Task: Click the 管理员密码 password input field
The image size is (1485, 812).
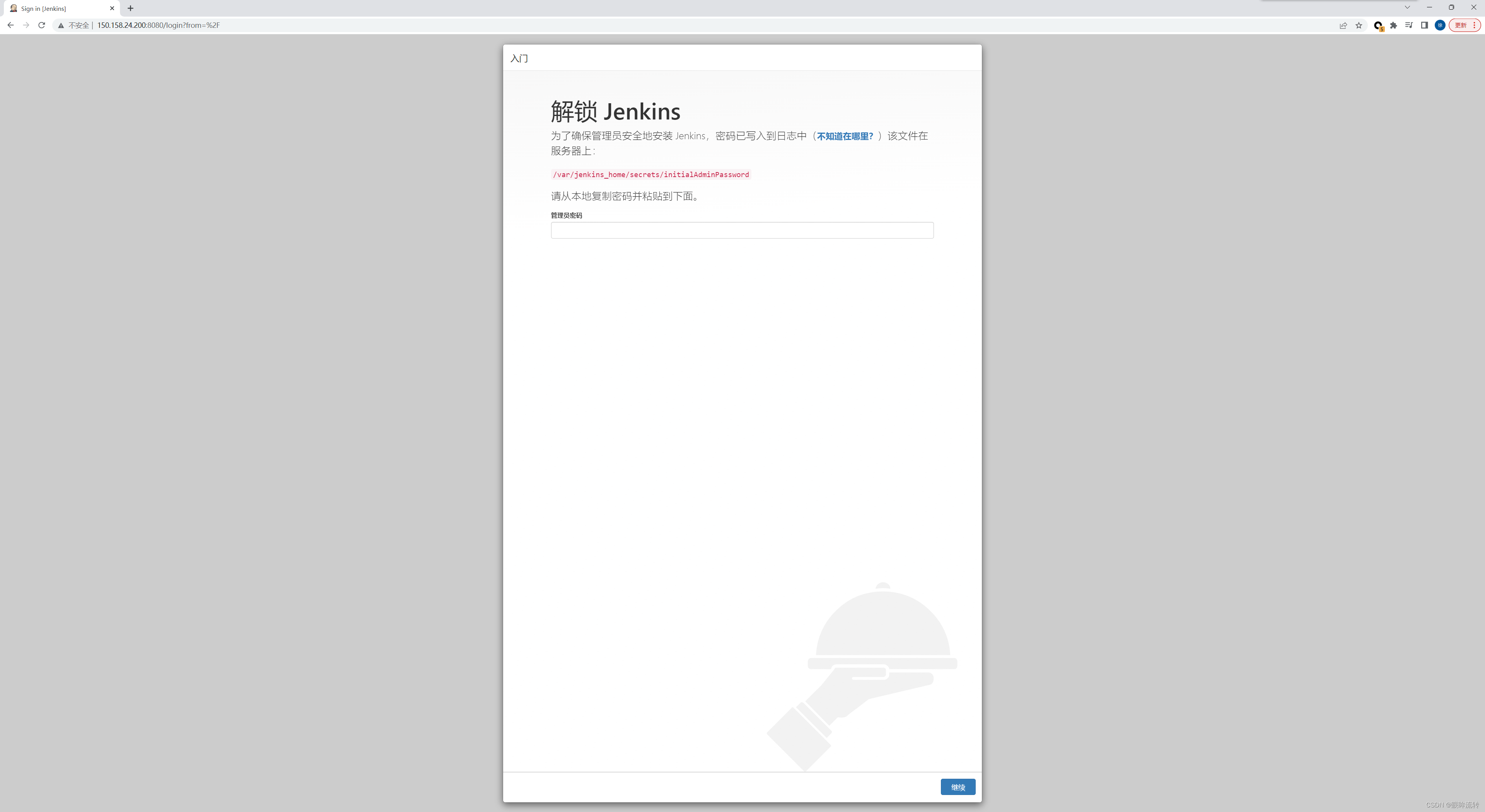Action: click(742, 230)
